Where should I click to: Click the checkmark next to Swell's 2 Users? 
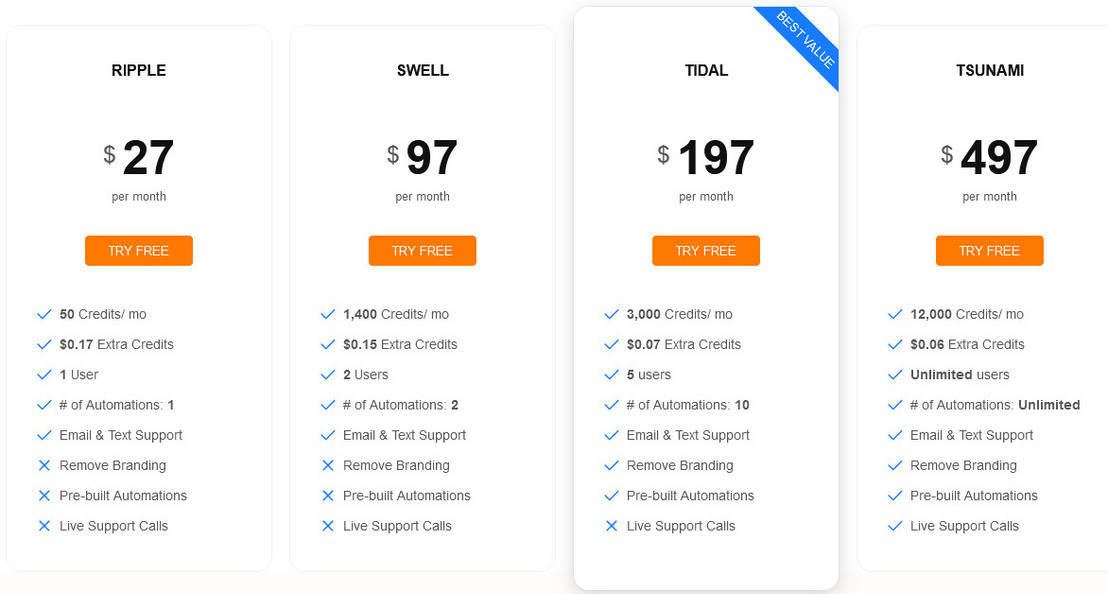coord(328,375)
